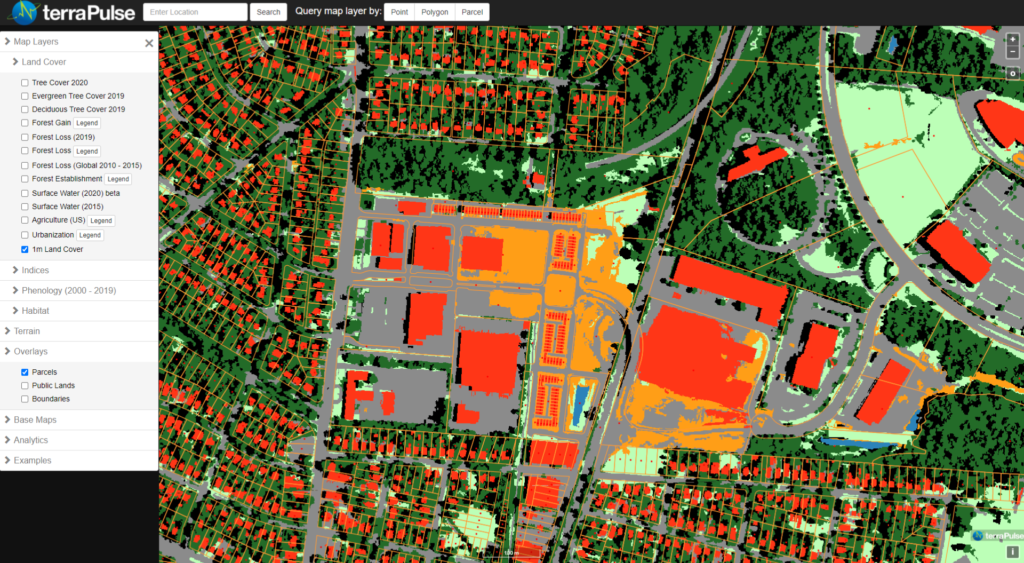Expand the Indices section
This screenshot has height=563, width=1024.
[x=35, y=270]
